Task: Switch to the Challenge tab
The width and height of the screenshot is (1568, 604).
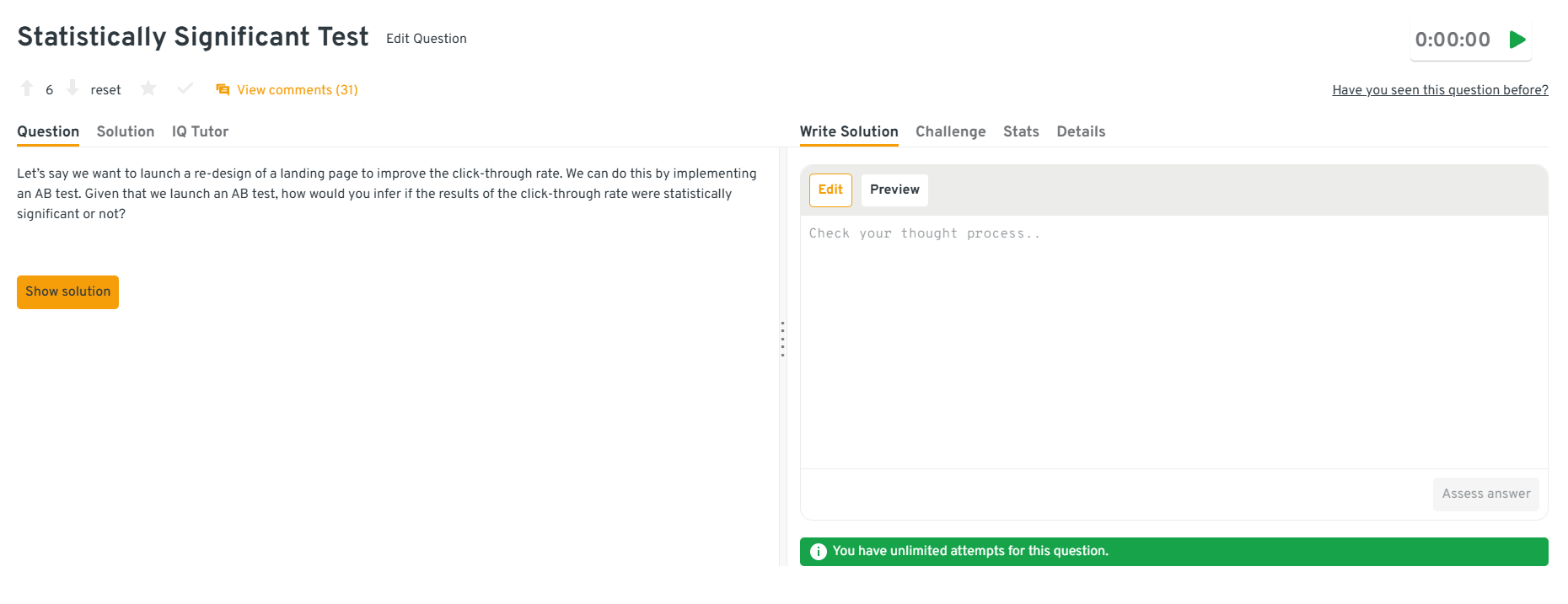Action: [950, 131]
